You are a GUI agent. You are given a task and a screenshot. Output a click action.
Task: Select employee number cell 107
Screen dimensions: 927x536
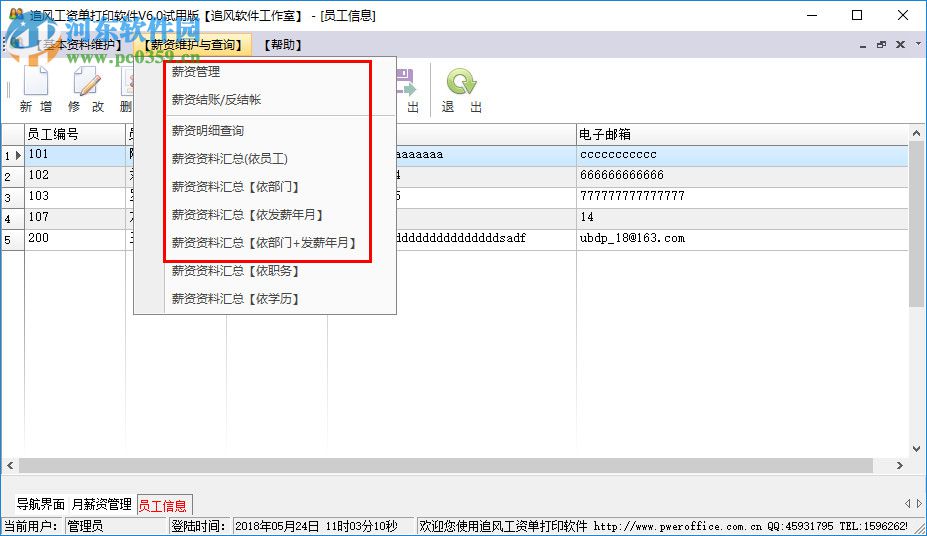pyautogui.click(x=75, y=218)
